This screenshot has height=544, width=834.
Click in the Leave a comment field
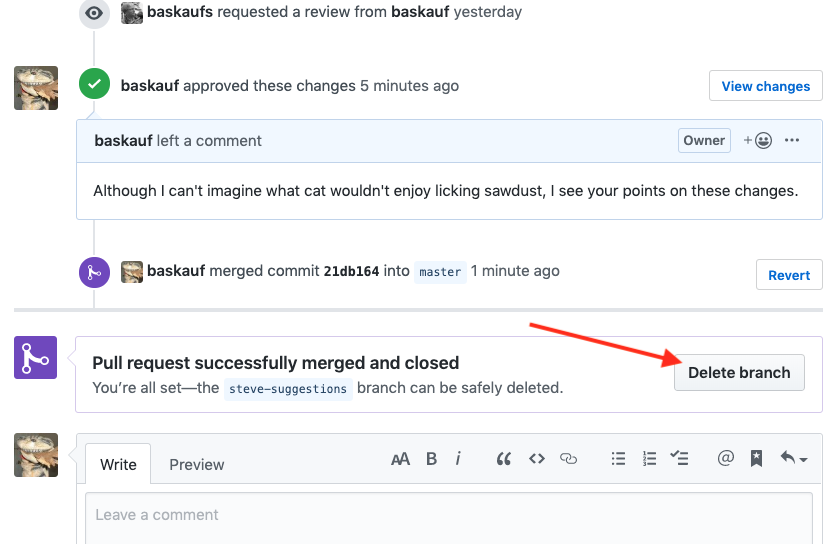449,517
